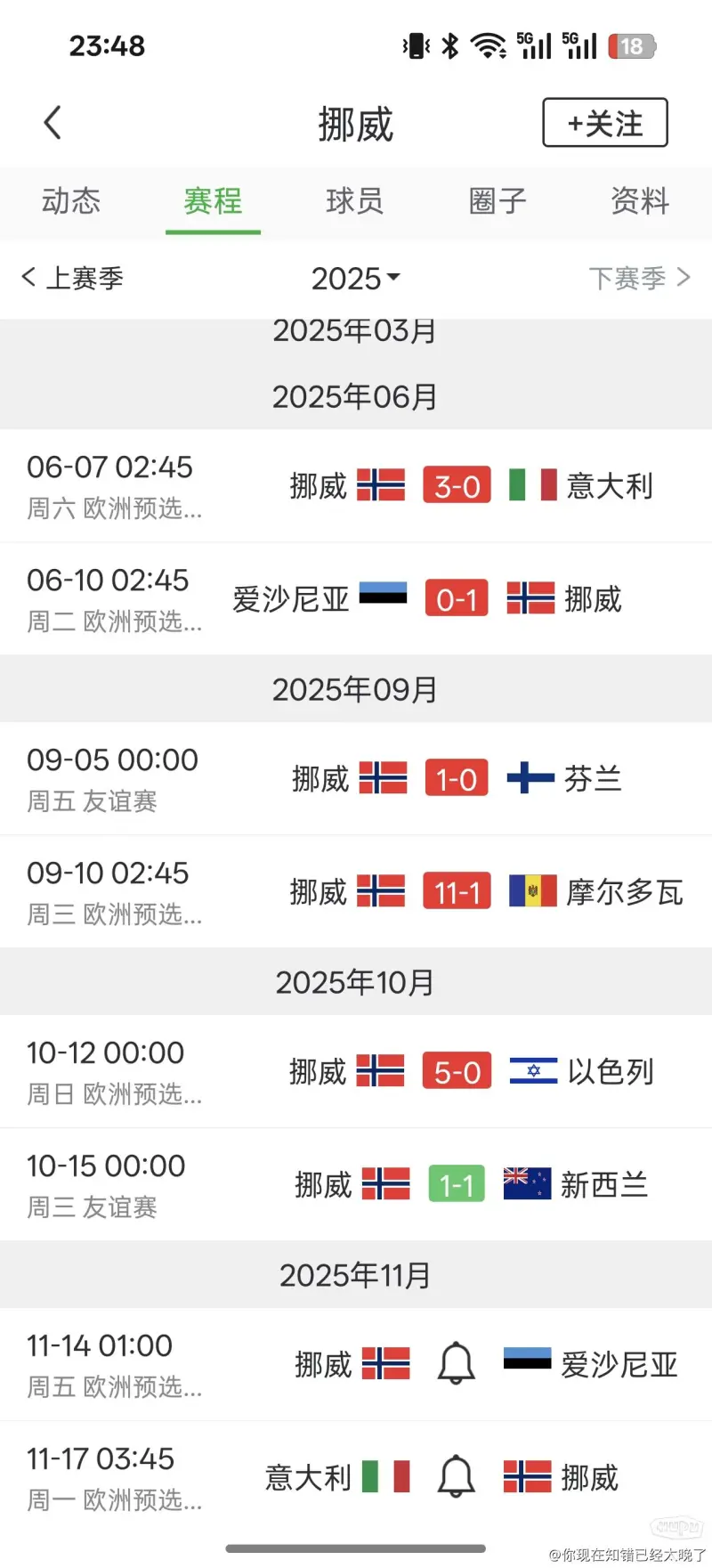The image size is (712, 1568).
Task: Tap the New Zealand flag icon
Action: (527, 1183)
